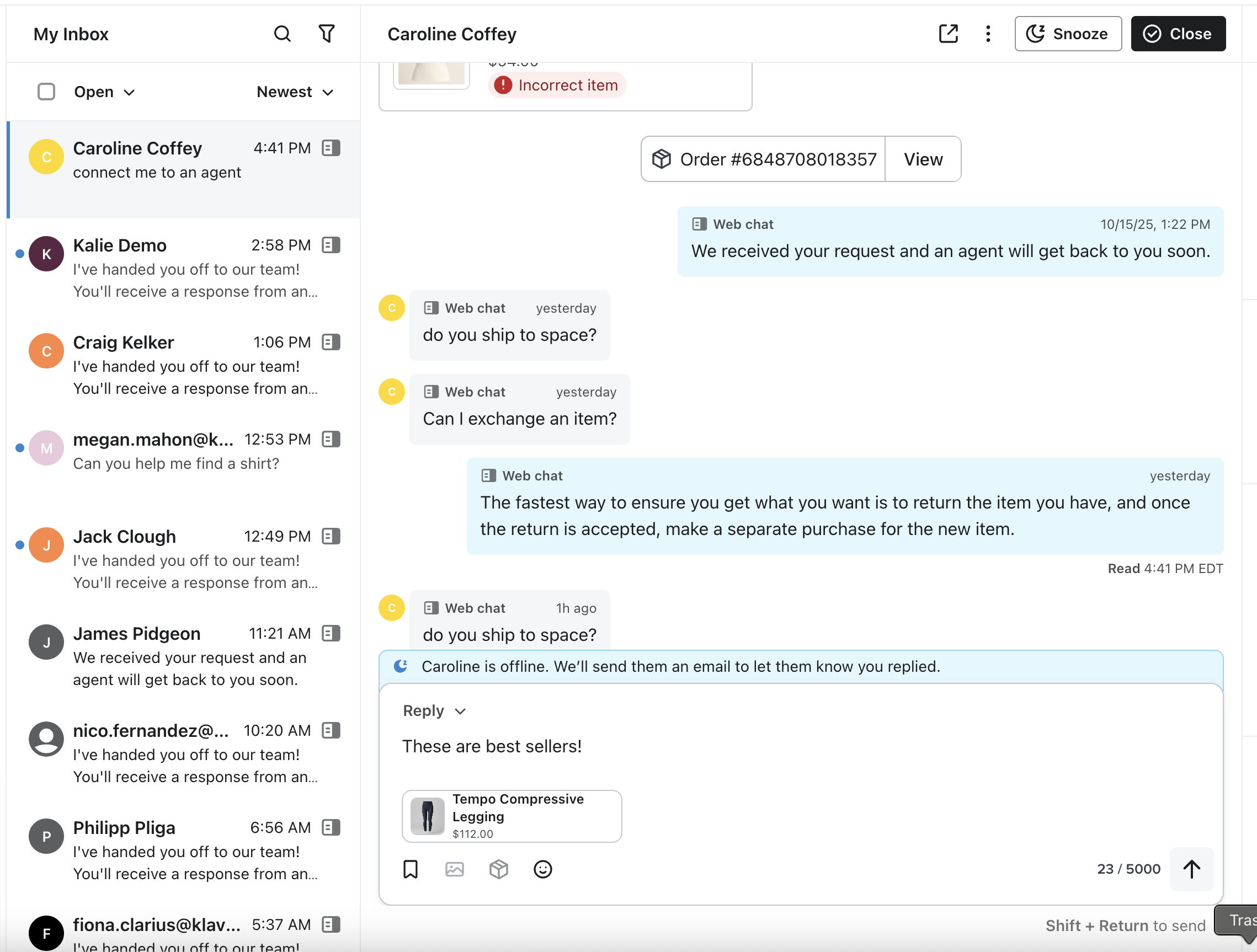Open the inbox filter funnel icon

326,34
